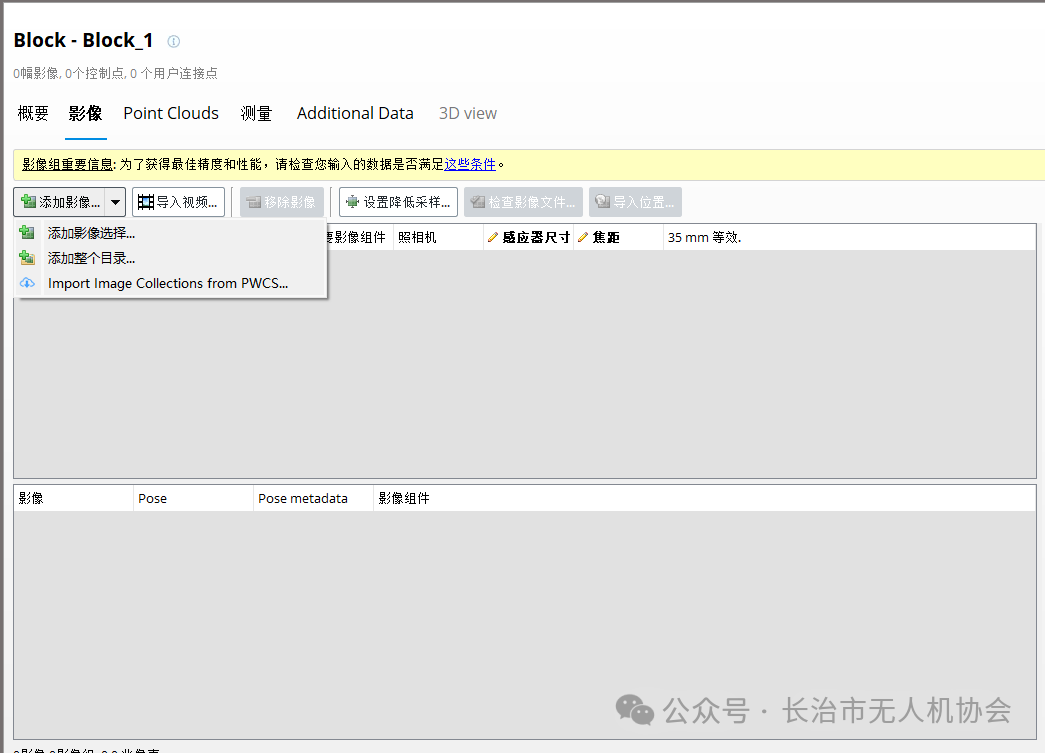Viewport: 1045px width, 753px height.
Task: Click the 导入位置... button
Action: tap(635, 202)
